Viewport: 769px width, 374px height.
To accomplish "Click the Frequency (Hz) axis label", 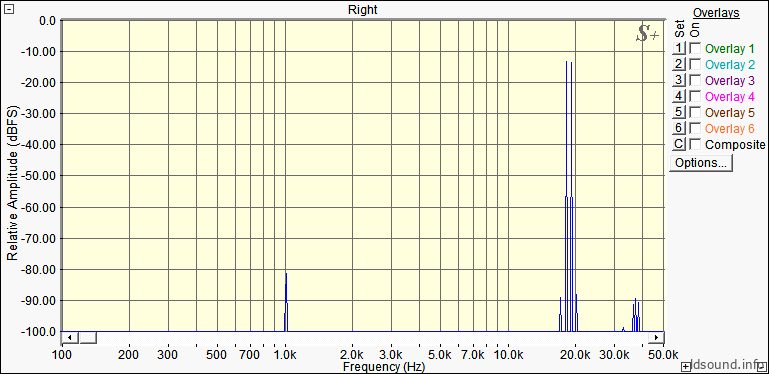I will coord(384,367).
